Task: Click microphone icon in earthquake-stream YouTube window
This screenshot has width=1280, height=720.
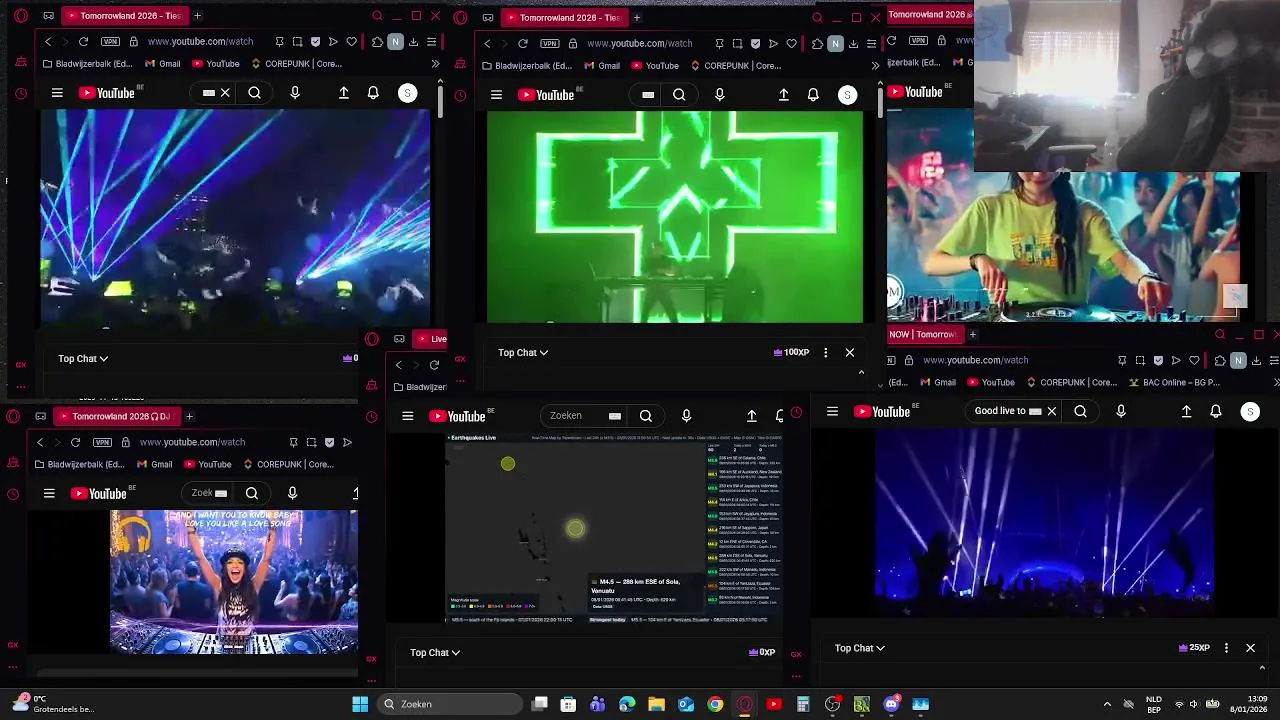Action: click(686, 416)
